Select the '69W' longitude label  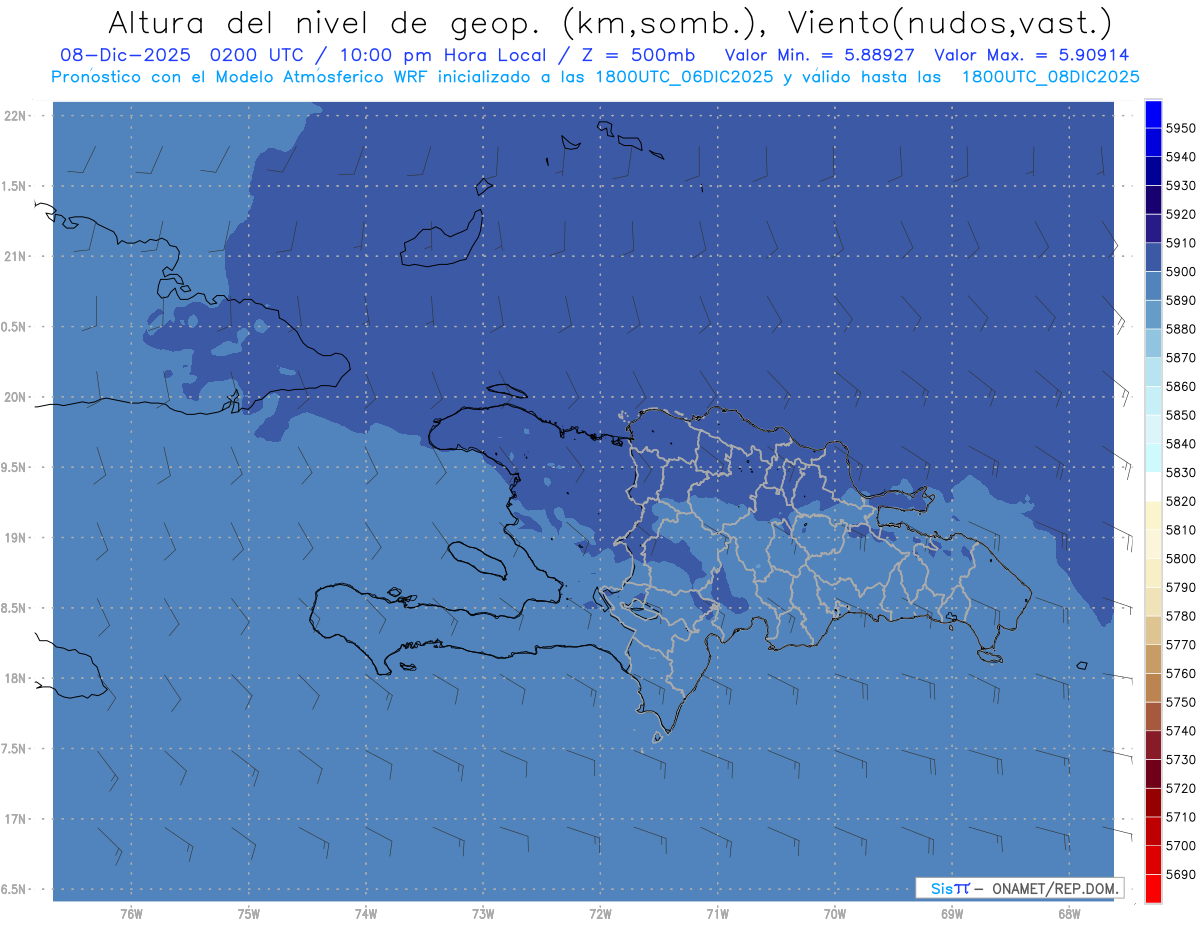point(951,914)
